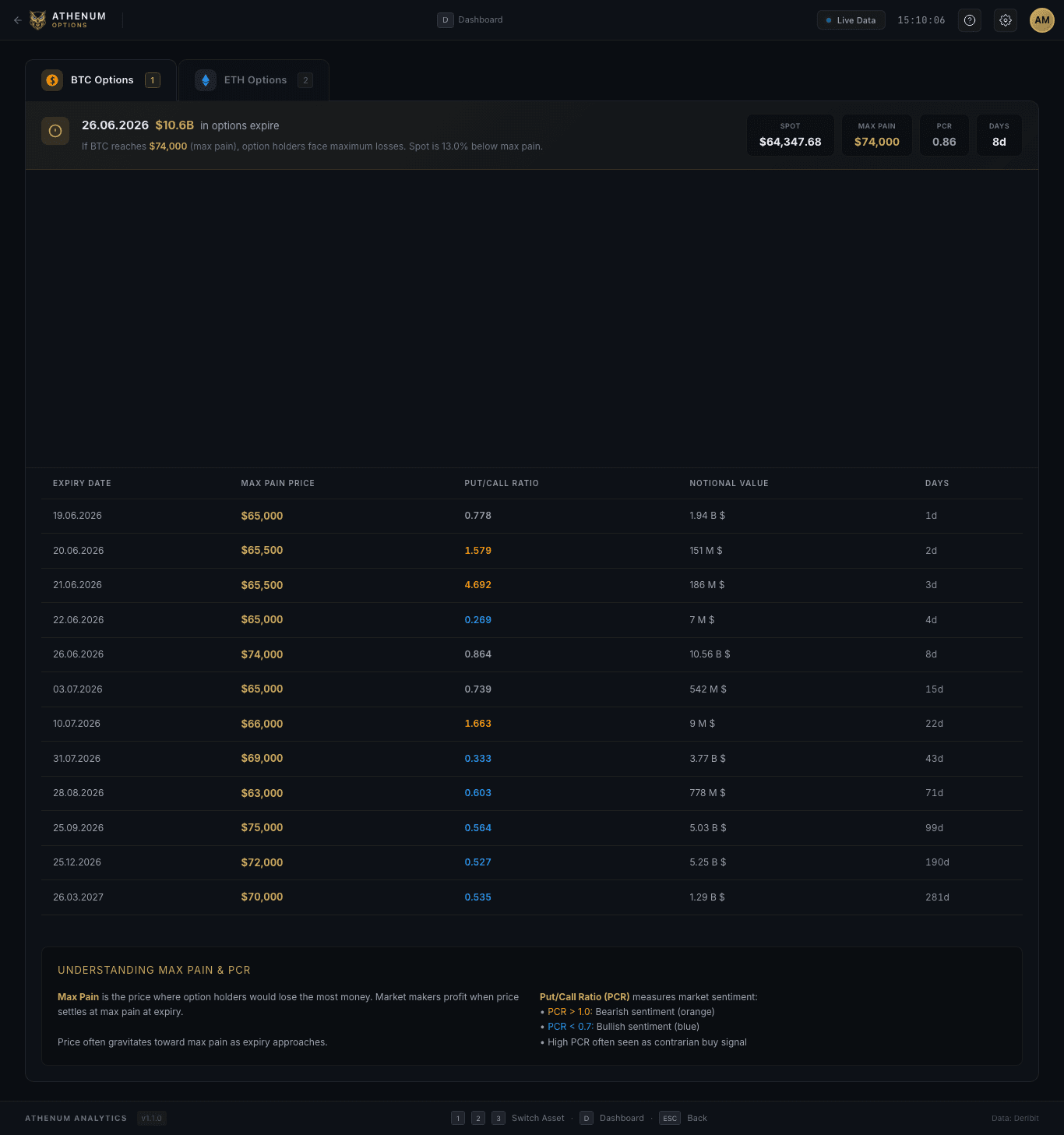Select the 28.08.2026 expiry row
This screenshot has height=1135, width=1064.
click(532, 793)
